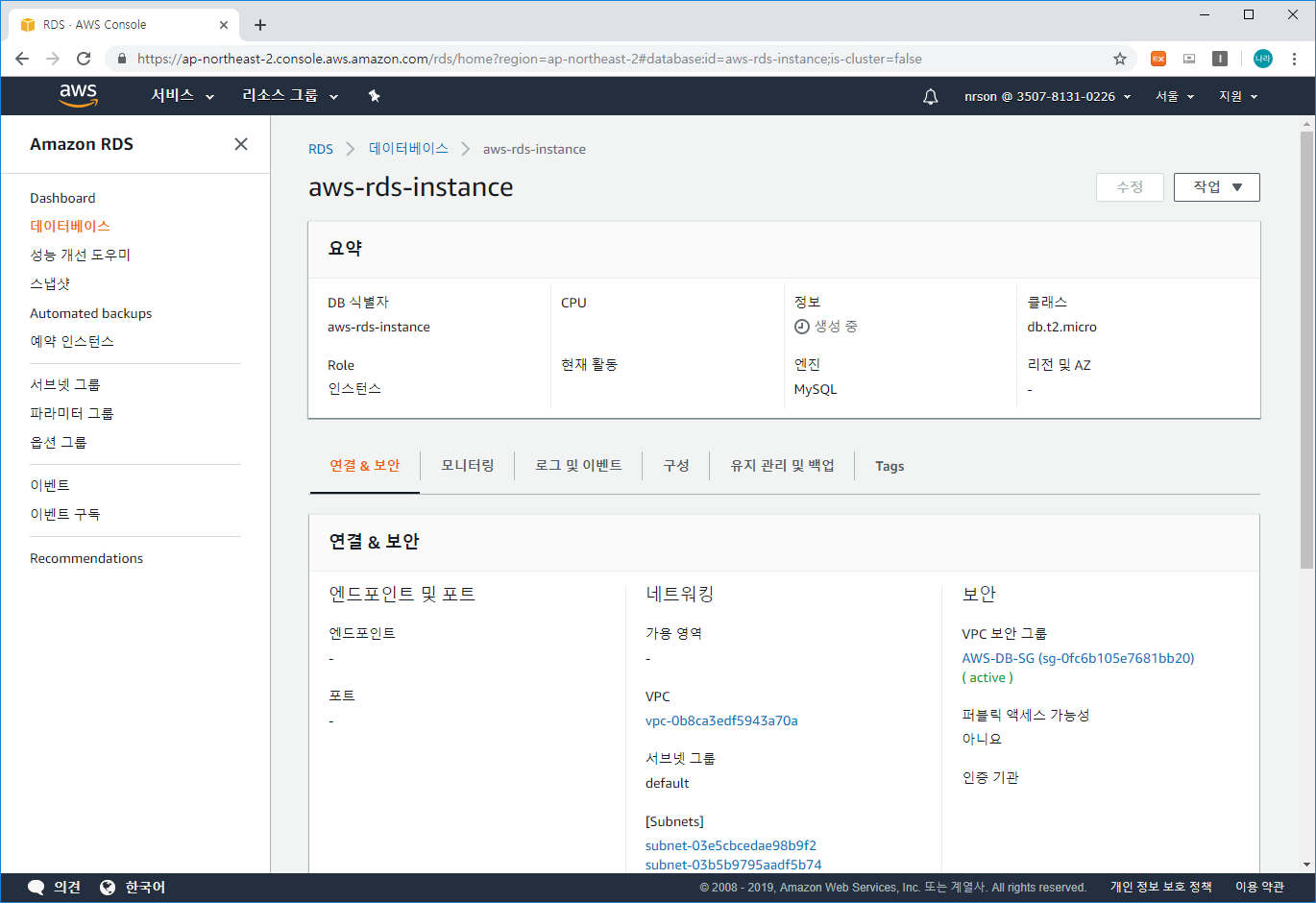The width and height of the screenshot is (1316, 903).
Task: Open 데이터베이스 in the sidebar
Action: coord(70,226)
